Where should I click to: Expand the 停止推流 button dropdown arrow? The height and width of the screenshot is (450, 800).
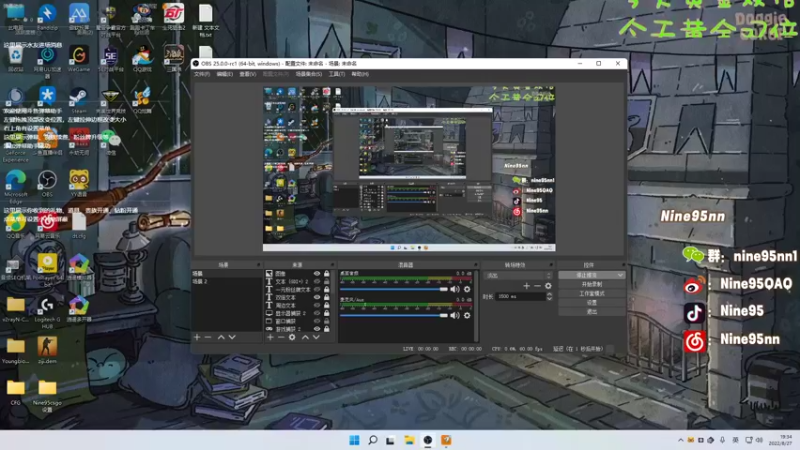click(x=620, y=275)
